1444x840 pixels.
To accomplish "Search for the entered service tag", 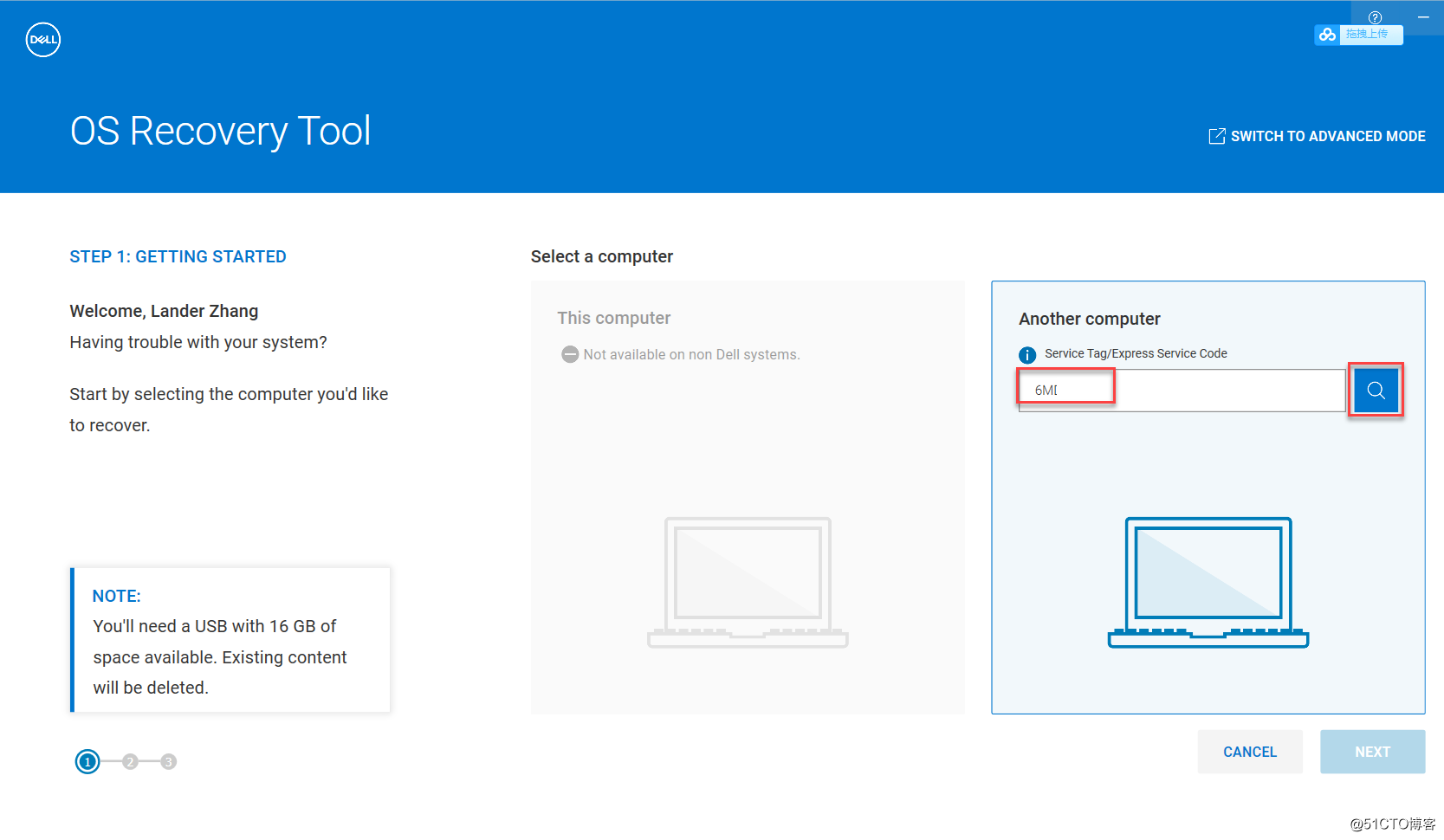I will (x=1376, y=391).
